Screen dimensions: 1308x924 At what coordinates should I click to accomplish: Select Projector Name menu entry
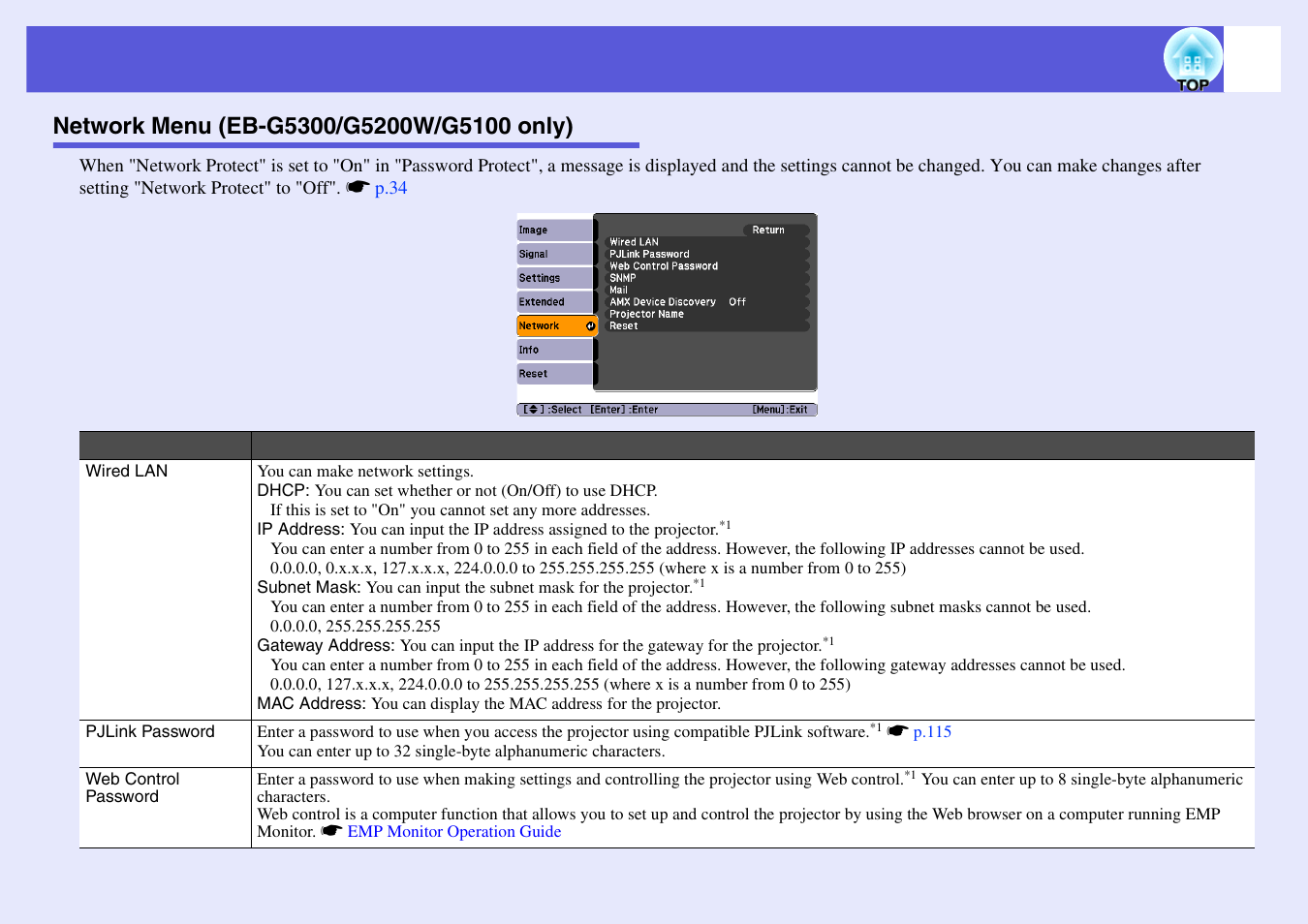tap(706, 315)
